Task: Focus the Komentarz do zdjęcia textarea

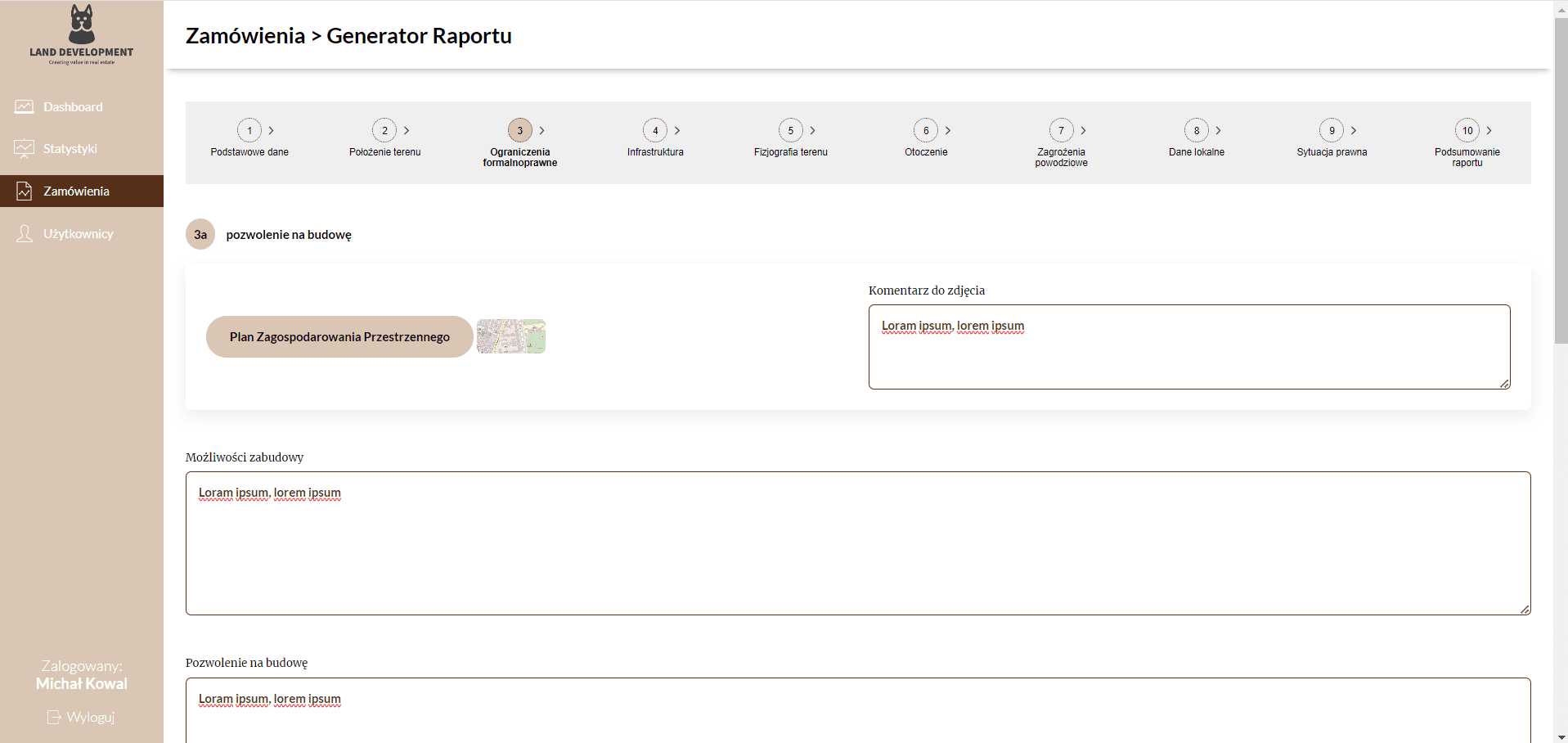Action: pyautogui.click(x=1189, y=347)
